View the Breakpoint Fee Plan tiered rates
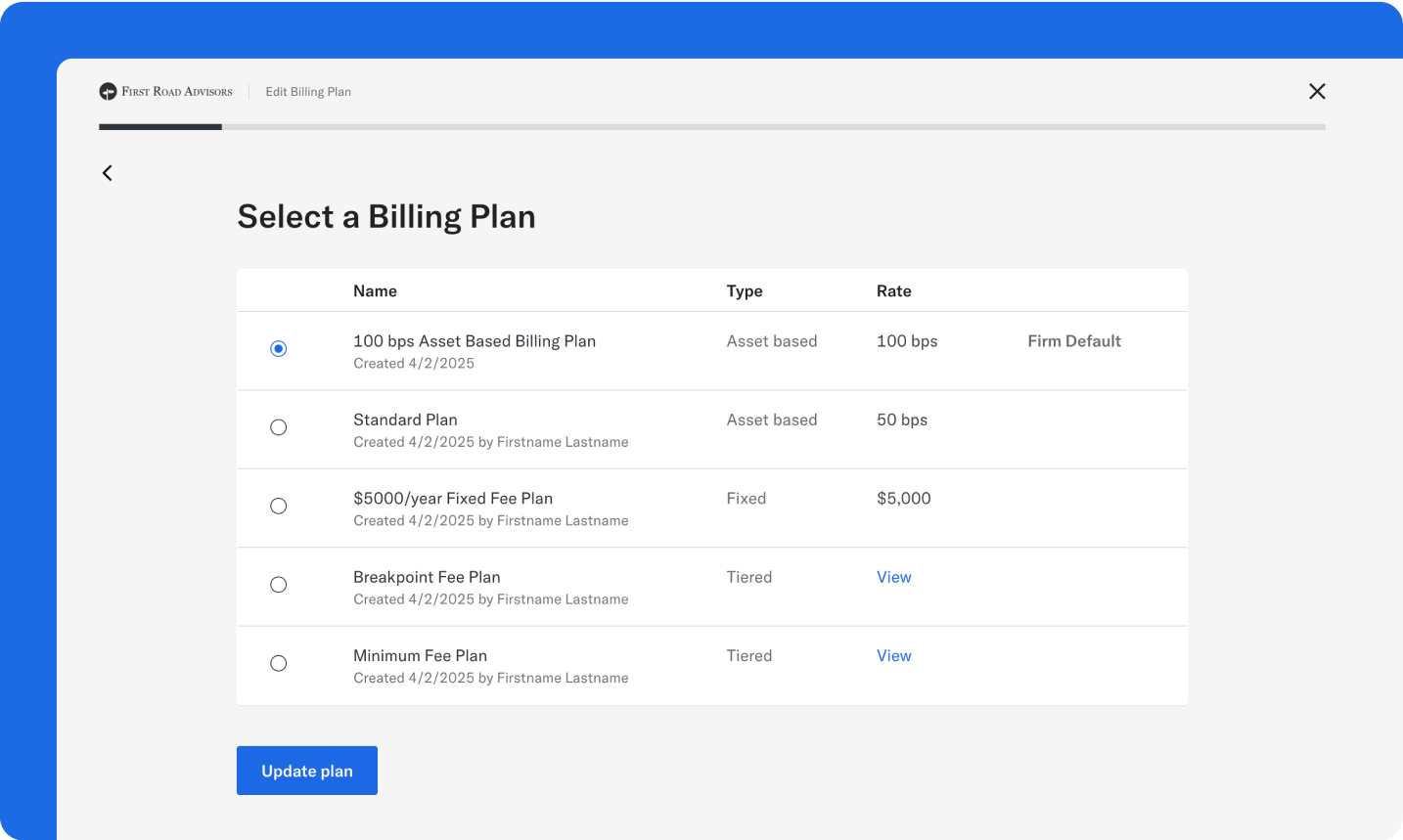The image size is (1403, 840). point(893,577)
